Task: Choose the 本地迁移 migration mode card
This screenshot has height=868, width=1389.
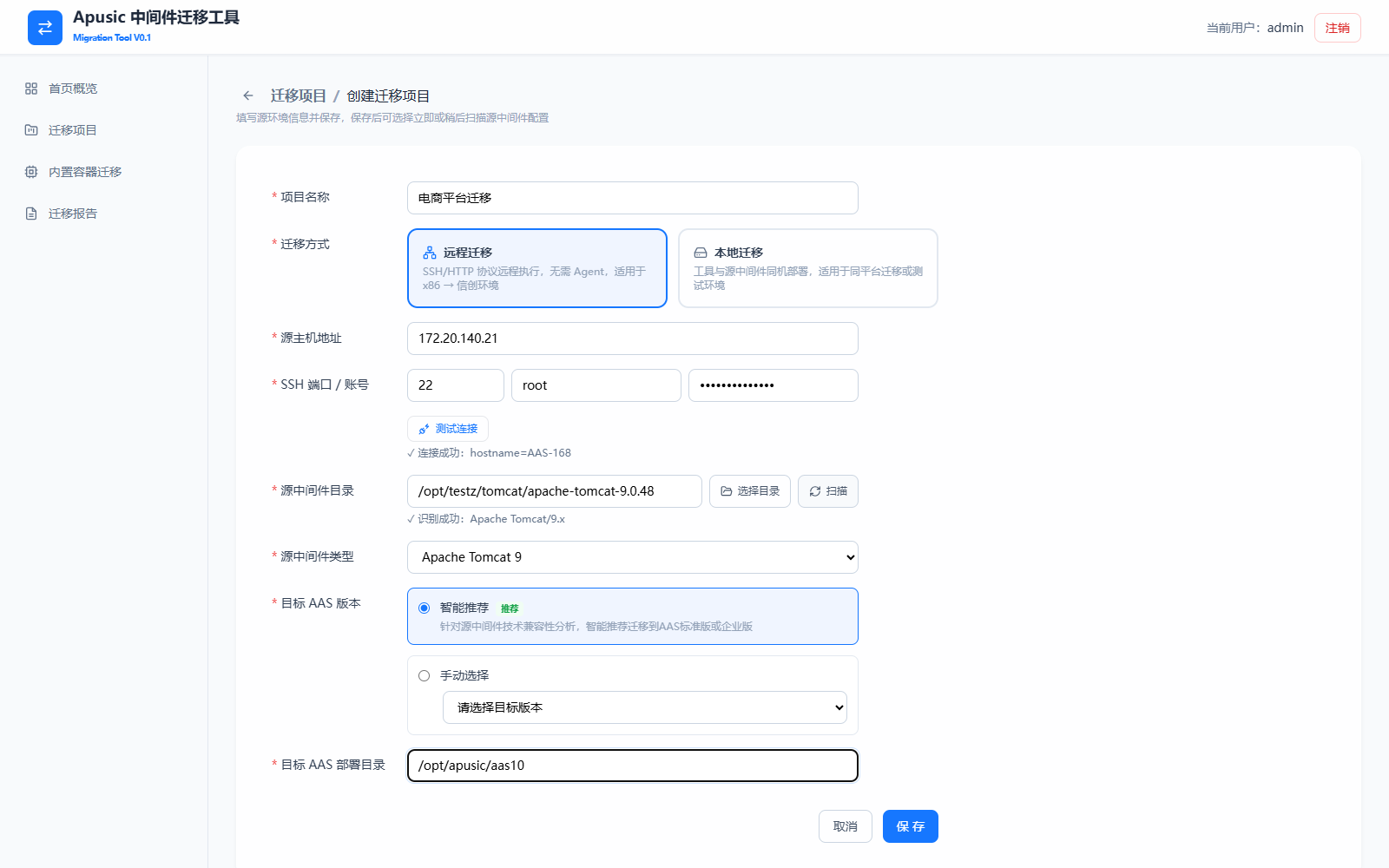Action: (808, 268)
